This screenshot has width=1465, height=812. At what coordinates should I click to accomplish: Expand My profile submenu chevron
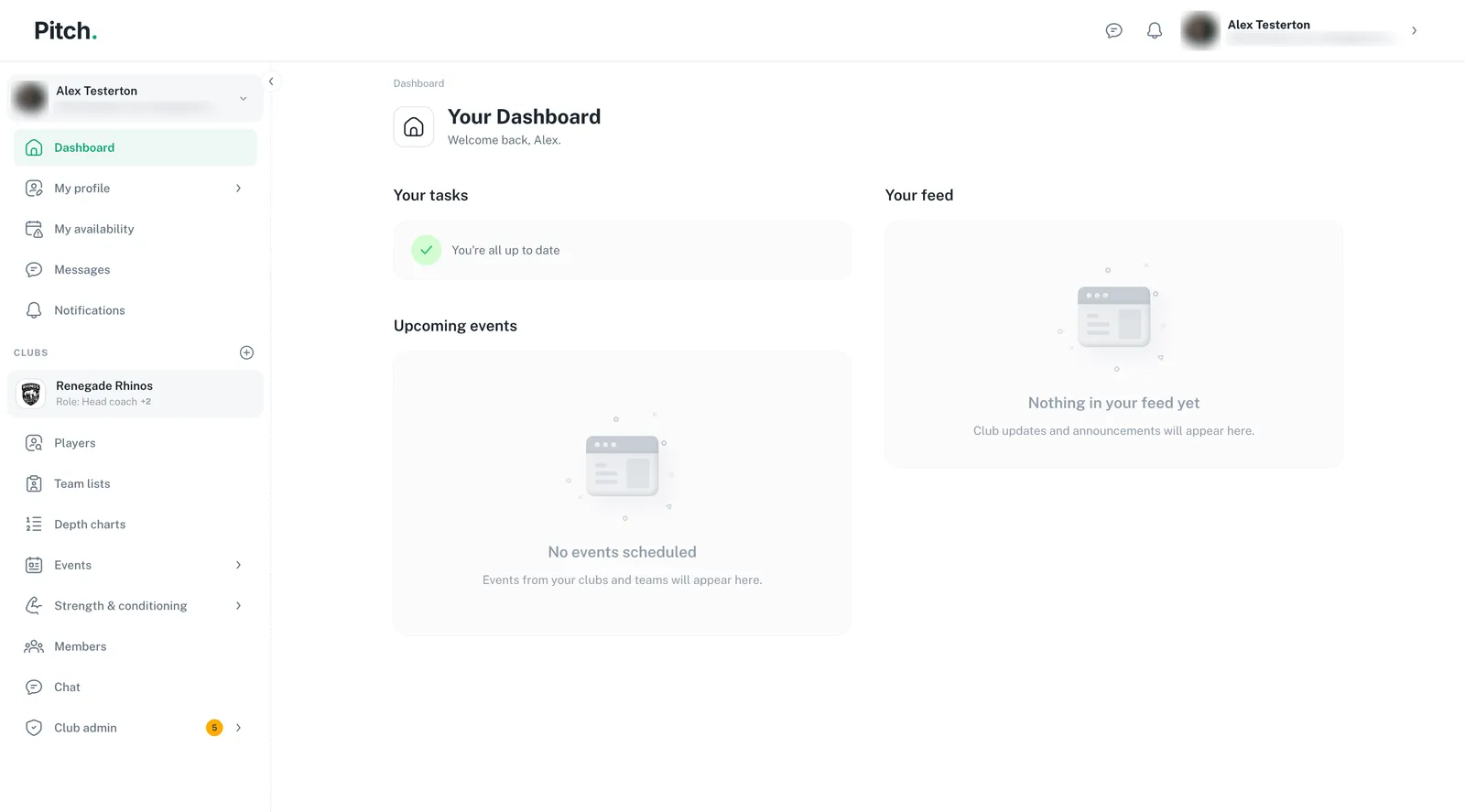[x=238, y=188]
